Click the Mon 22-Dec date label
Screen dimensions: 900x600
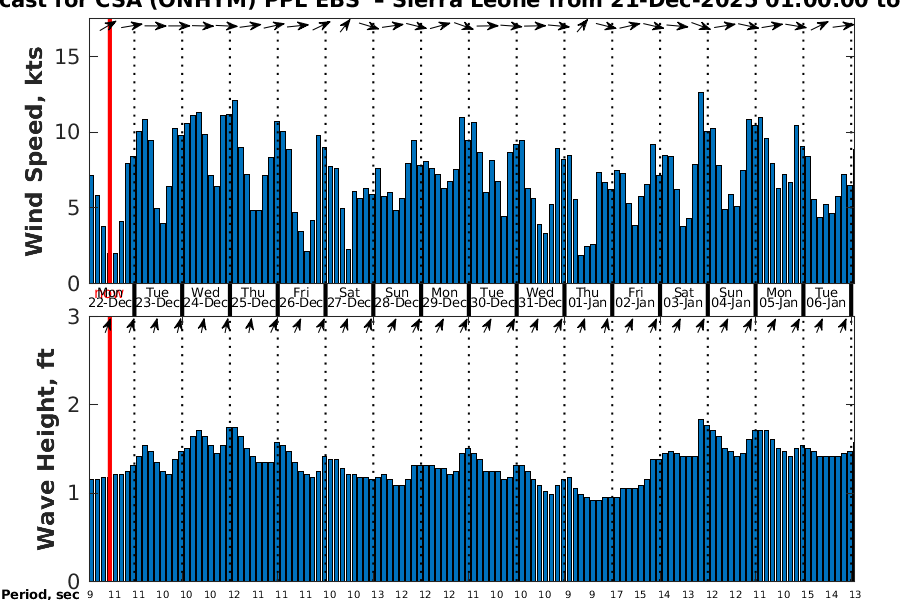click(109, 297)
